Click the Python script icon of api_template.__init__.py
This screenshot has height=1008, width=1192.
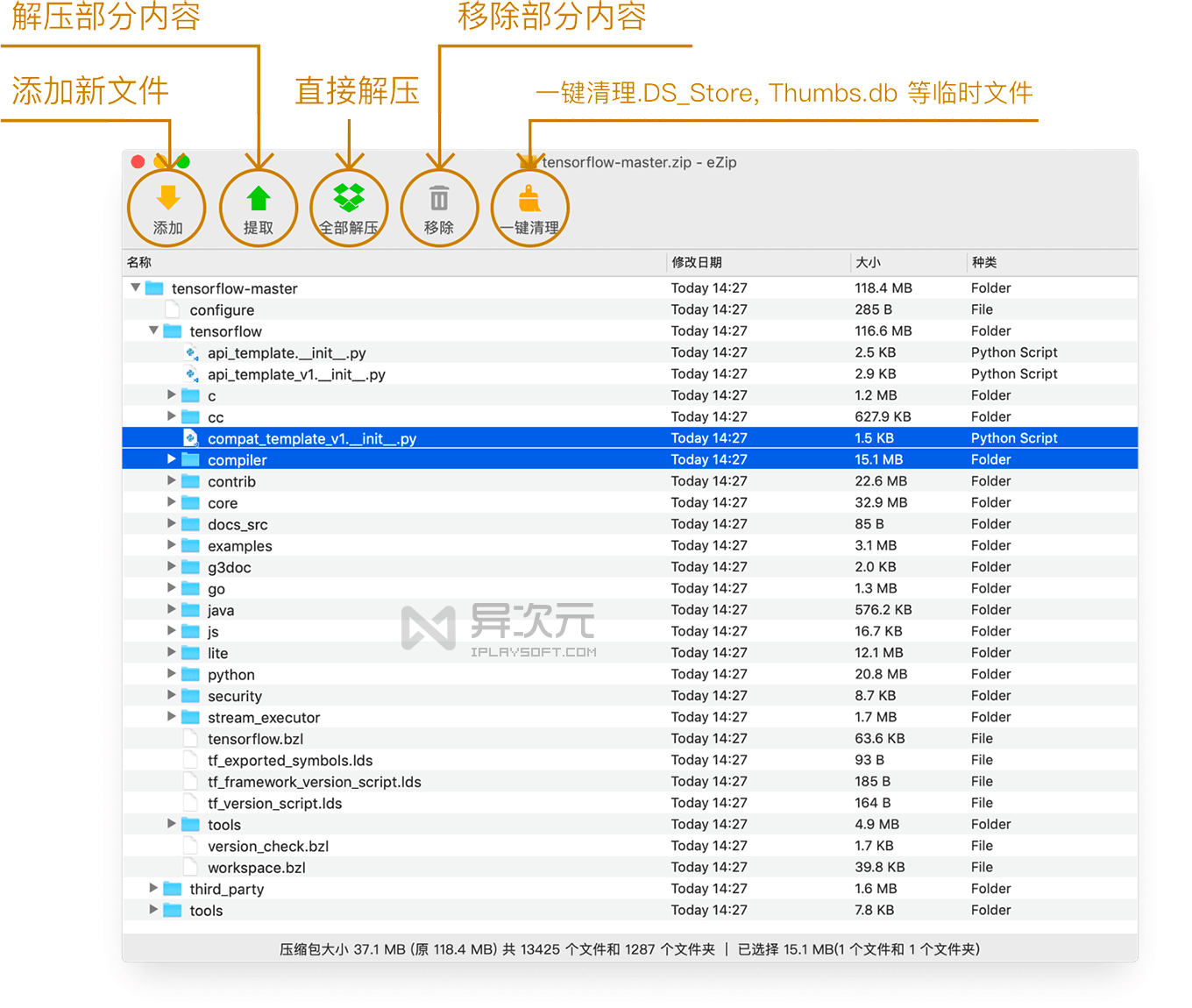(x=192, y=352)
